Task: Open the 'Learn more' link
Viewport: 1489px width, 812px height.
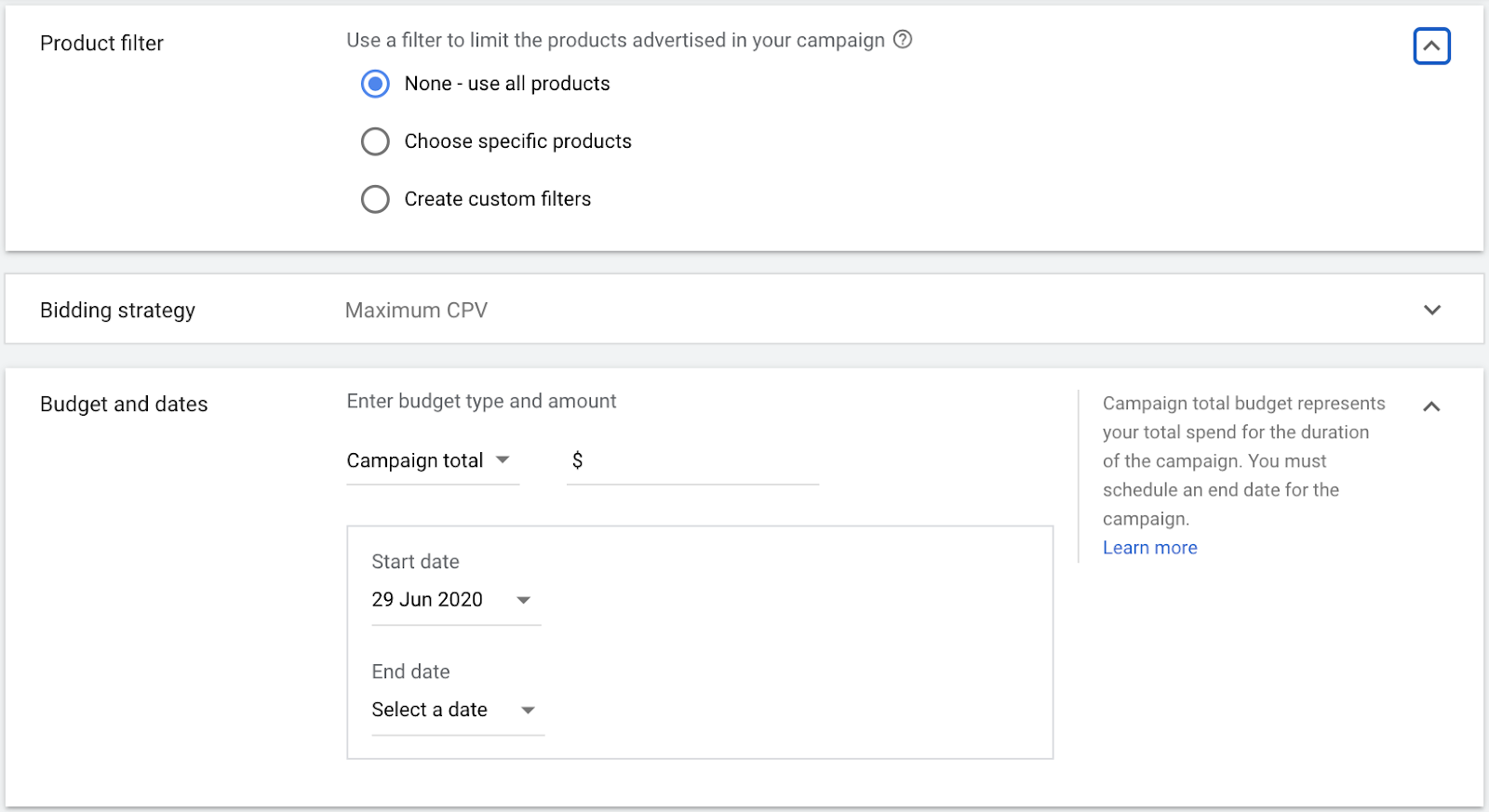Action: [1149, 548]
